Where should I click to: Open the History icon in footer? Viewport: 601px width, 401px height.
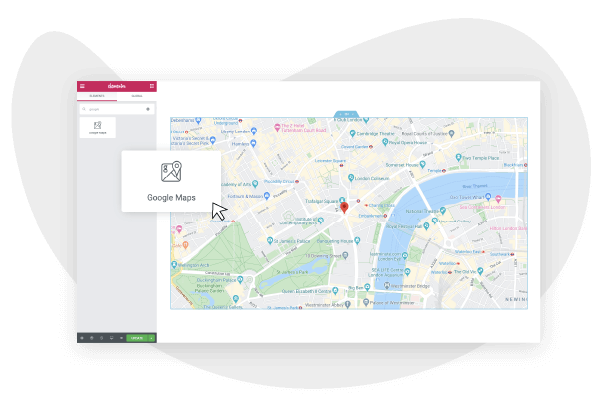(x=102, y=338)
